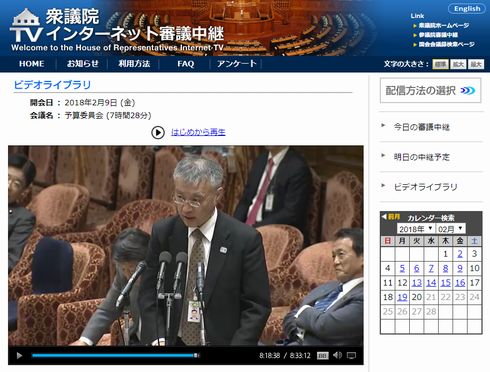490x372 pixels.
Task: Set text size to 標準
Action: pyautogui.click(x=440, y=64)
